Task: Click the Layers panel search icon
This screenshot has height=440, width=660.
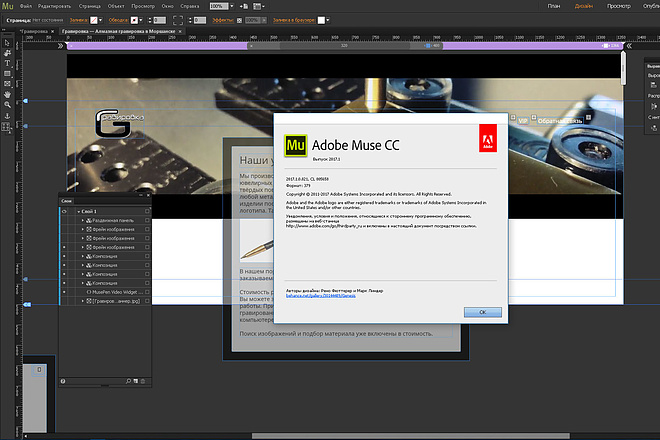Action: (x=128, y=381)
